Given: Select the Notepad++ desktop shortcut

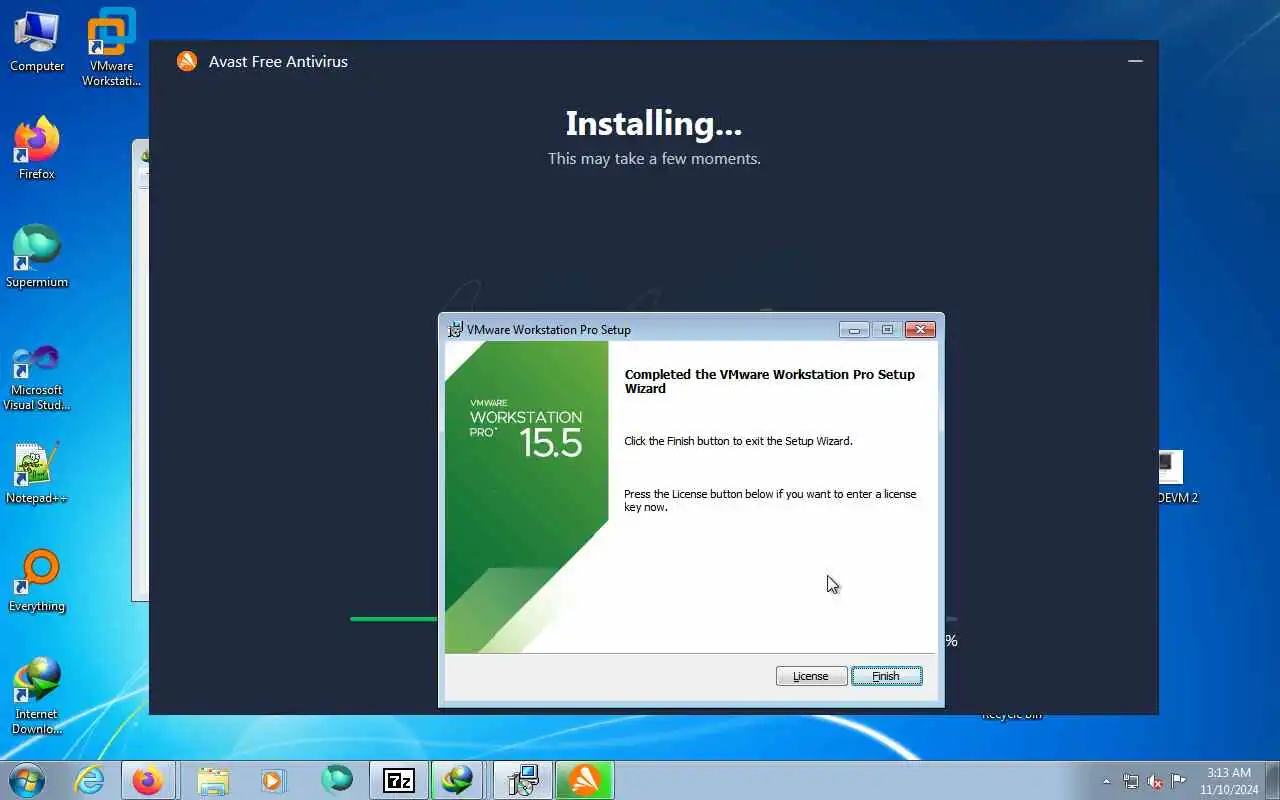Looking at the screenshot, I should point(37,474).
